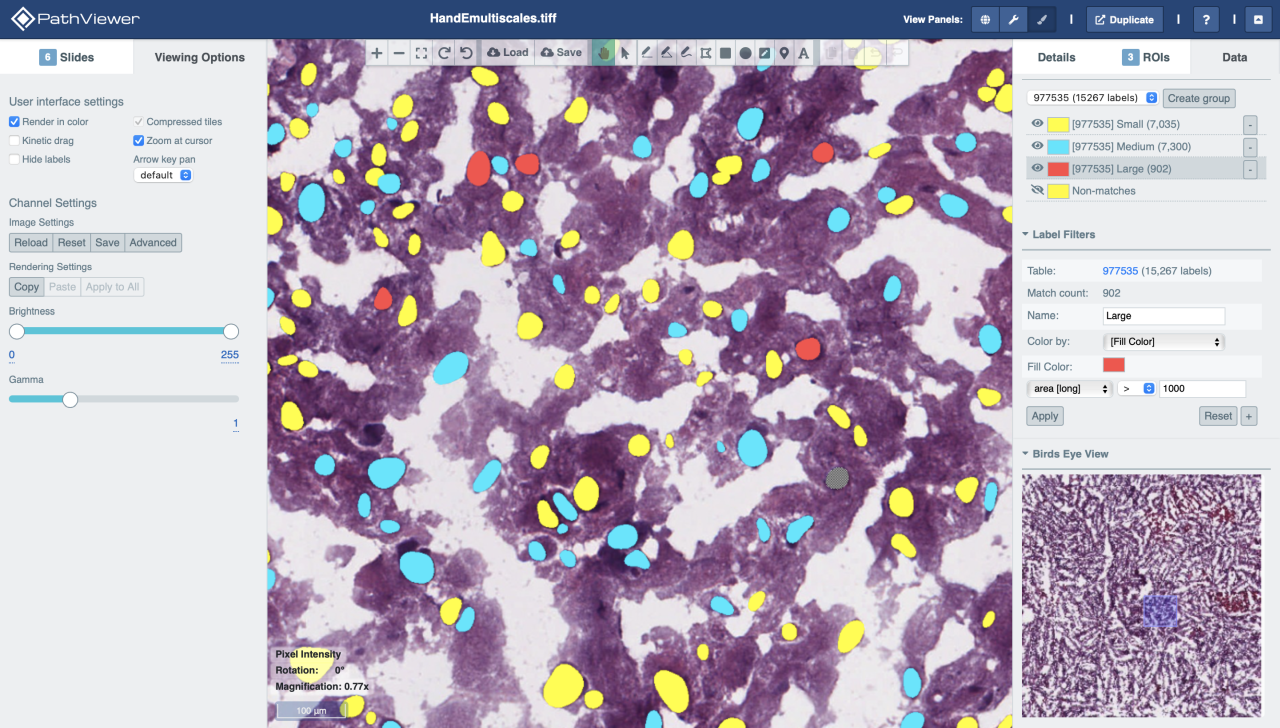Viewport: 1280px width, 728px height.
Task: Open Arrow key pan dropdown
Action: click(x=163, y=175)
